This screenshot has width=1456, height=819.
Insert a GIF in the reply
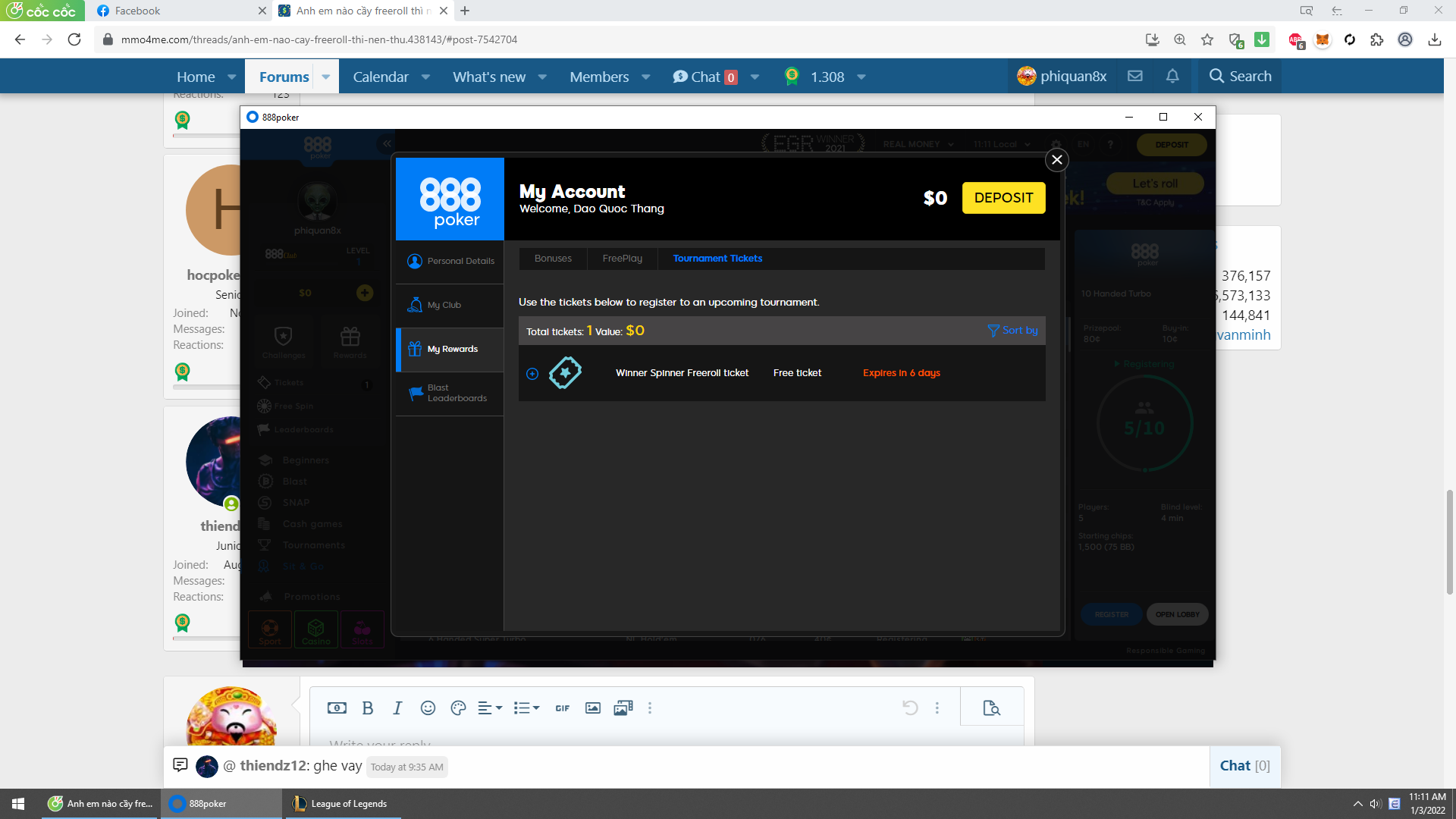(562, 708)
